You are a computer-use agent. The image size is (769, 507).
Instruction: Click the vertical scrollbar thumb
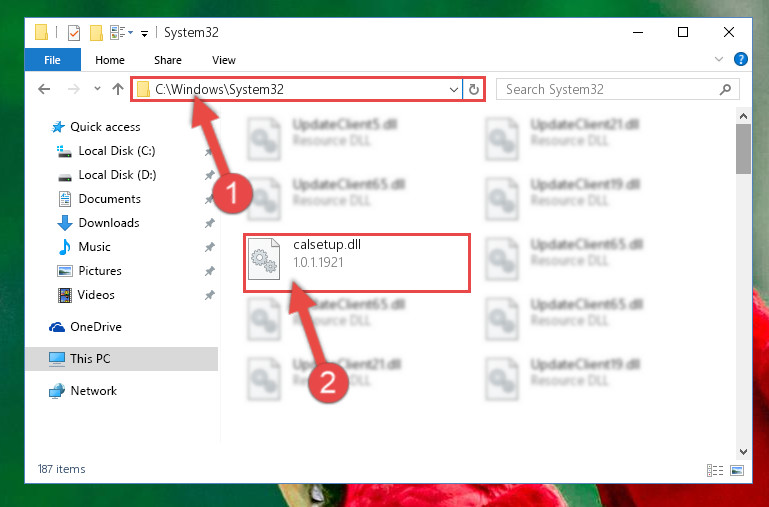(743, 149)
